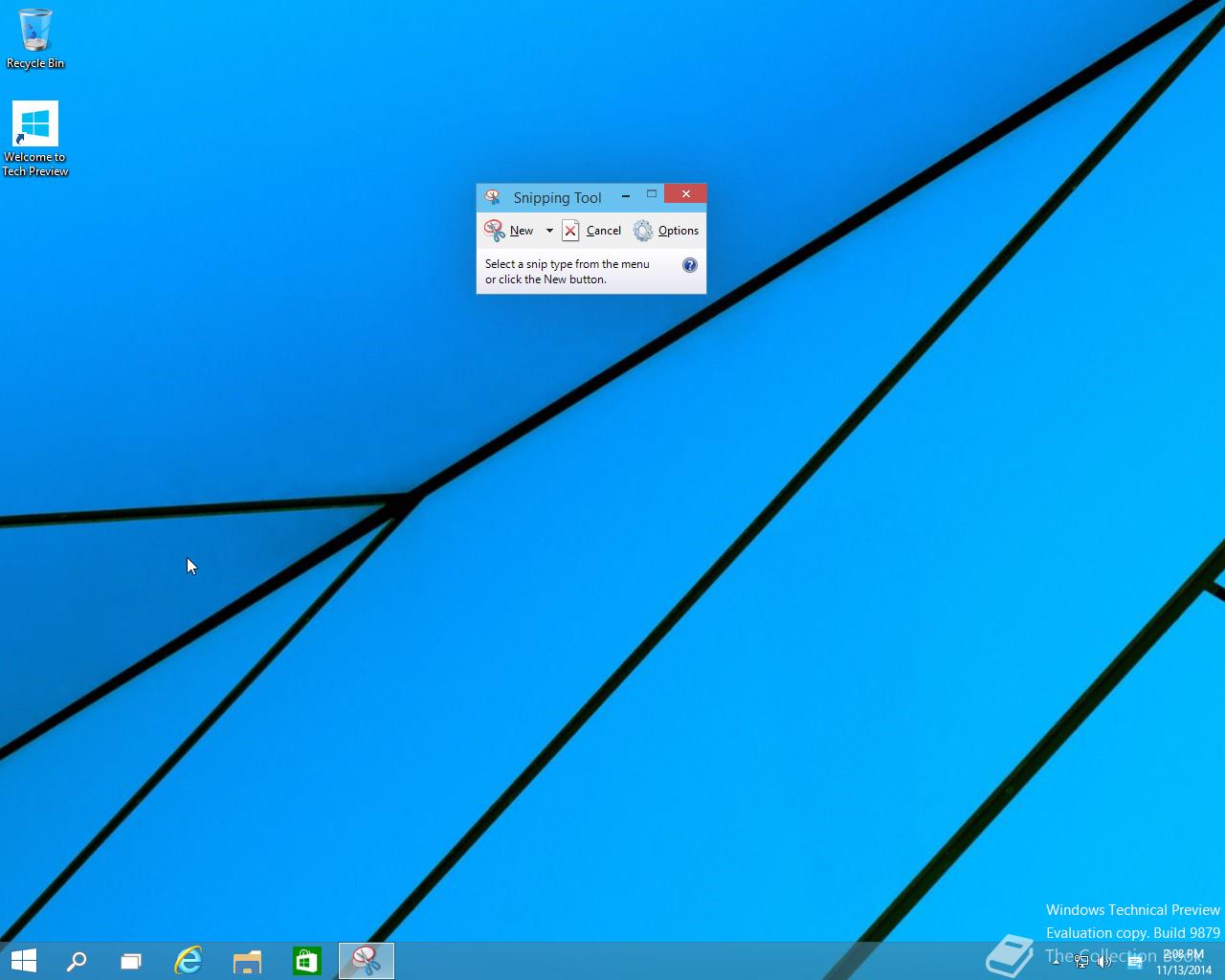
Task: Open File Explorer from the taskbar
Action: [x=247, y=961]
